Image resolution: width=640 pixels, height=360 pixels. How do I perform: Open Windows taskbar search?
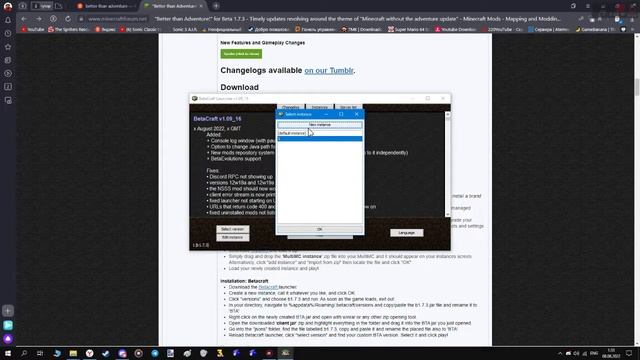click(24, 353)
